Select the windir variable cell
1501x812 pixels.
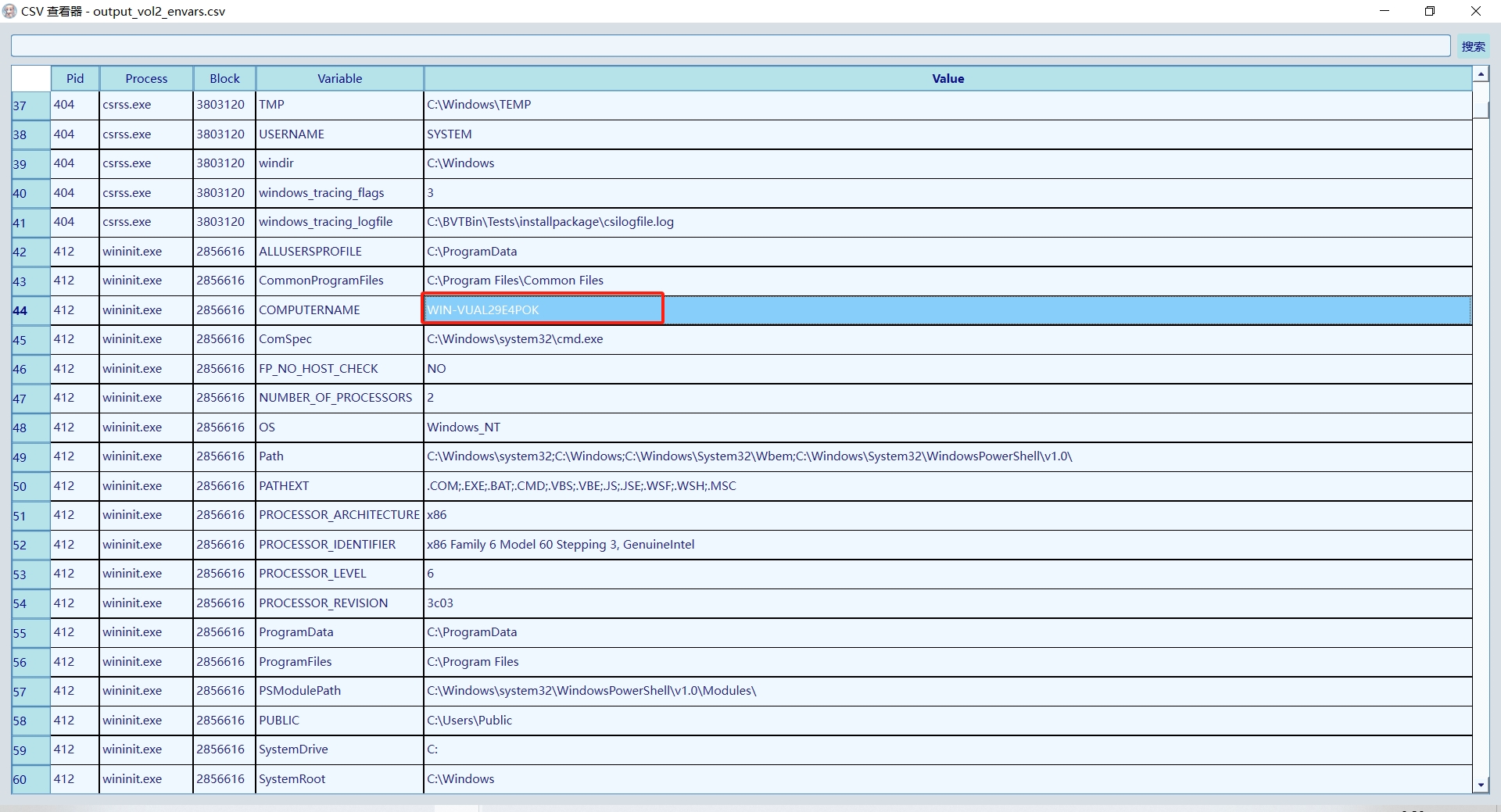339,163
